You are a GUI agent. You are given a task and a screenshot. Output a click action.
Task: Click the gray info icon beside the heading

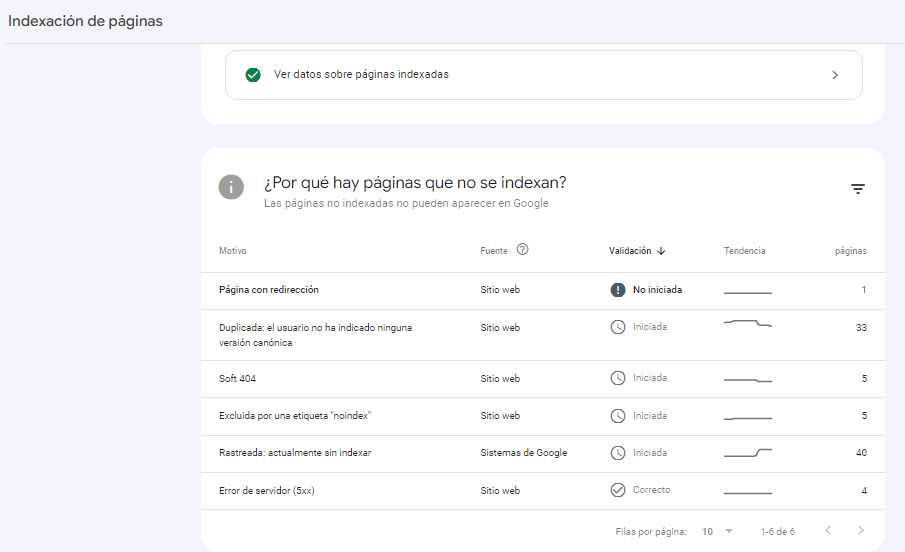point(231,187)
